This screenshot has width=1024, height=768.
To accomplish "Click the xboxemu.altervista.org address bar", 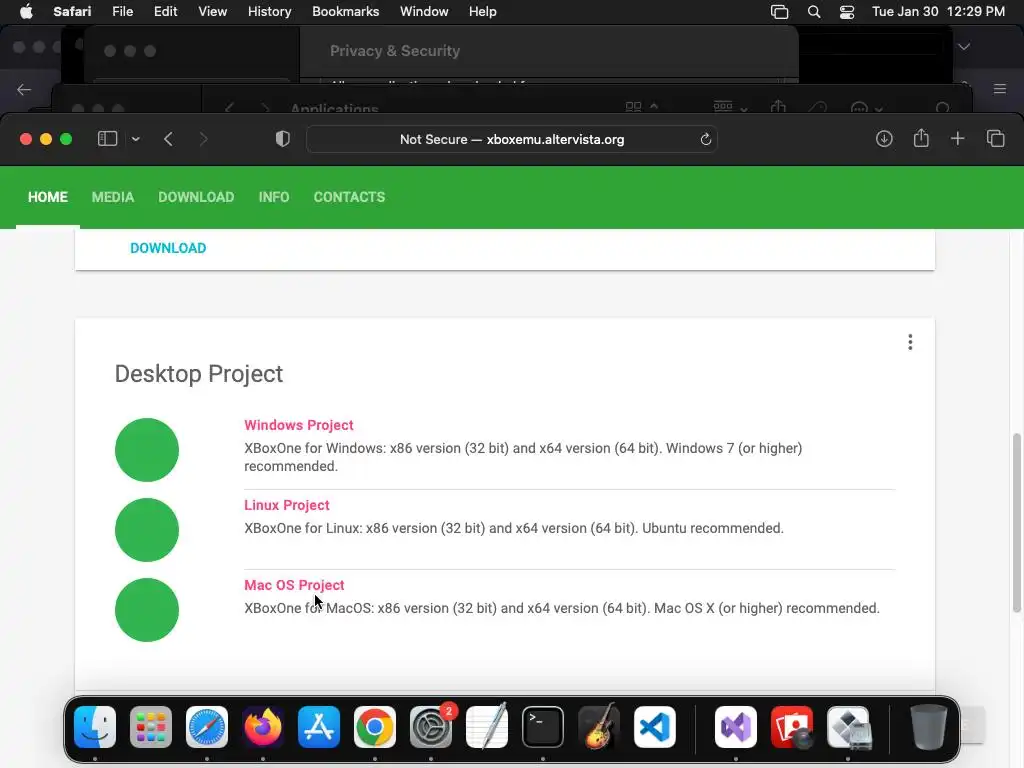I will pyautogui.click(x=512, y=139).
